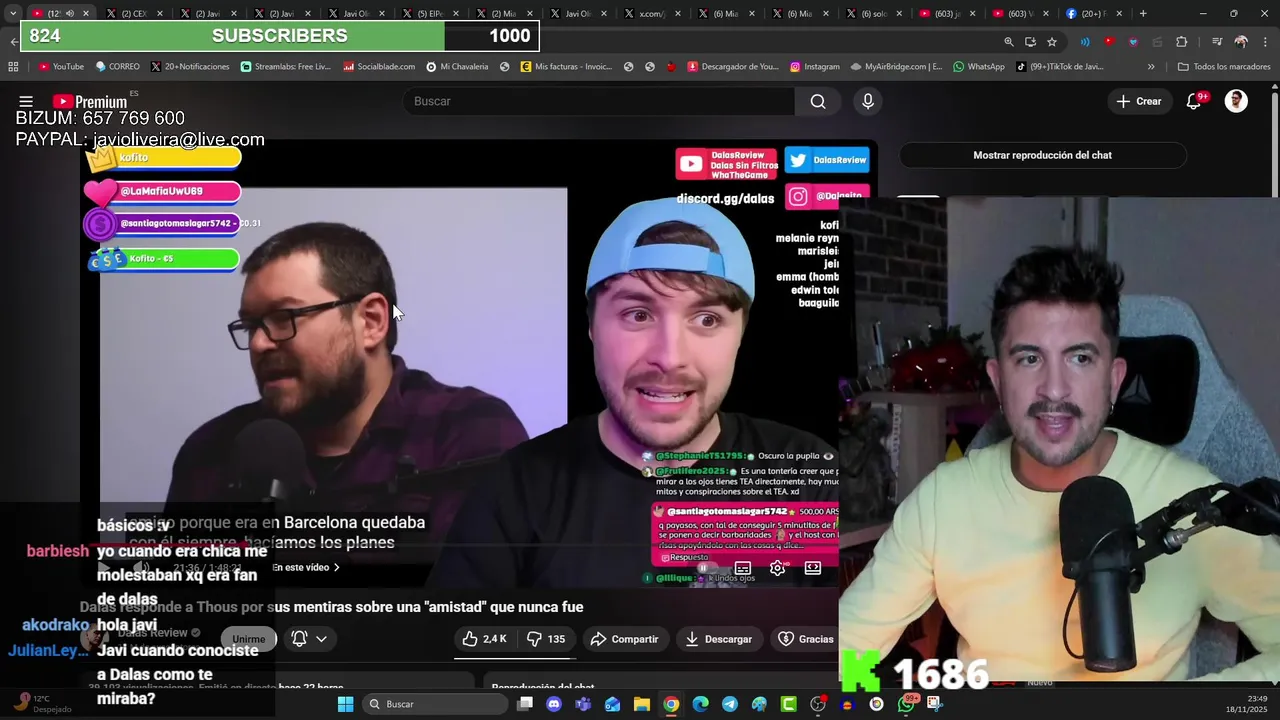Open Microsoft Teams from the taskbar
Image resolution: width=1280 pixels, height=720 pixels.
[583, 704]
